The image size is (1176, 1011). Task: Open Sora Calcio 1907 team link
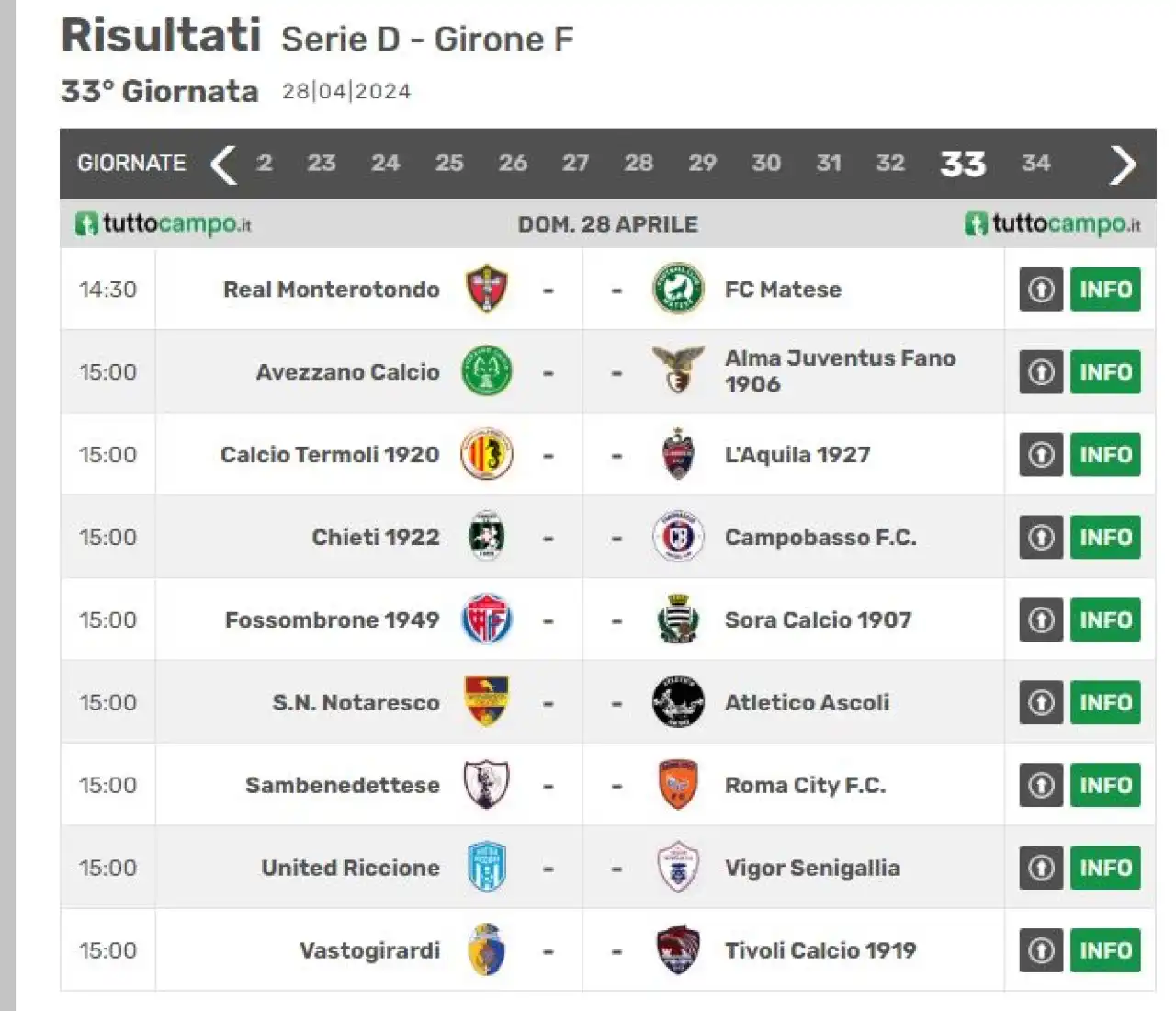point(818,619)
